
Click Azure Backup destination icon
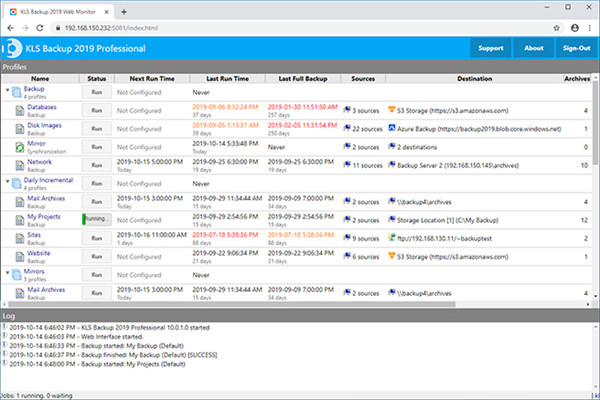point(391,128)
